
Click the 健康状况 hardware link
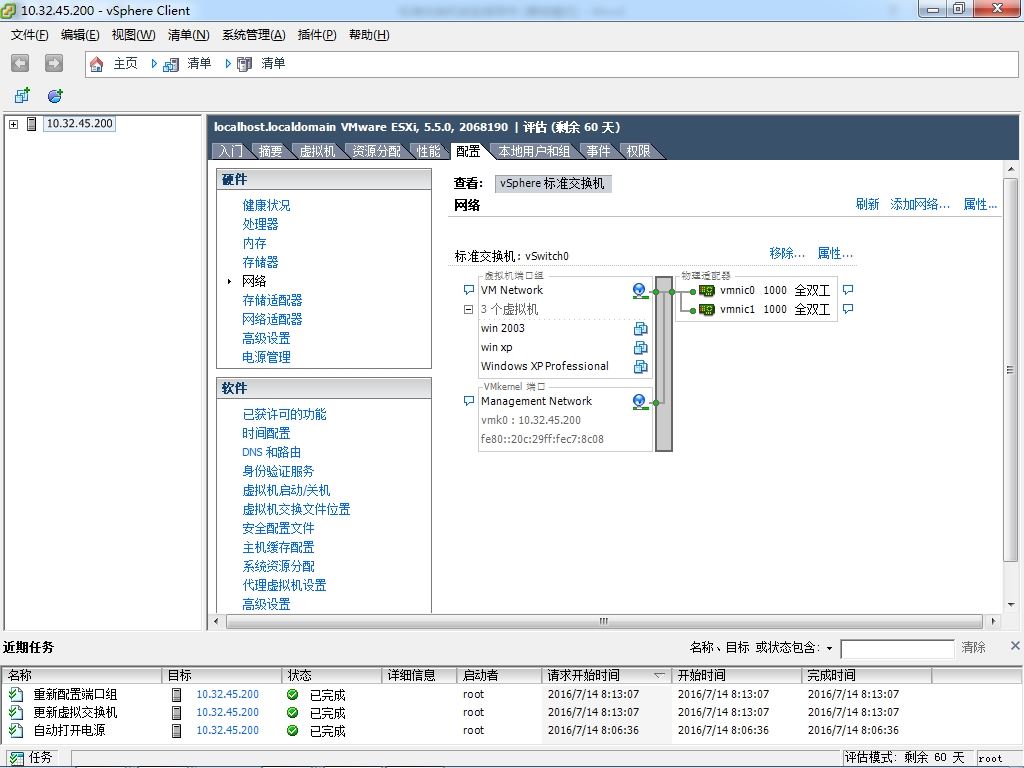(266, 206)
